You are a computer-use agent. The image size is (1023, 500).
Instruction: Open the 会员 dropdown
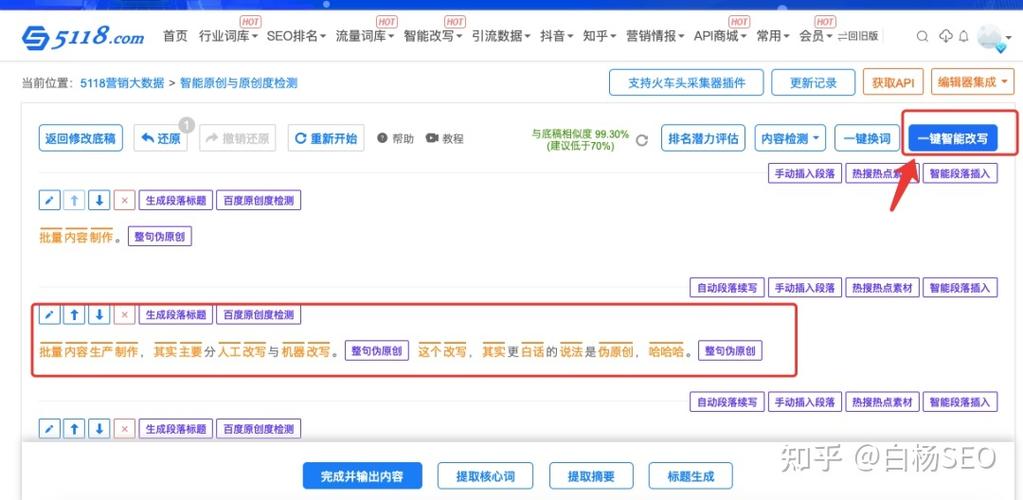click(816, 37)
